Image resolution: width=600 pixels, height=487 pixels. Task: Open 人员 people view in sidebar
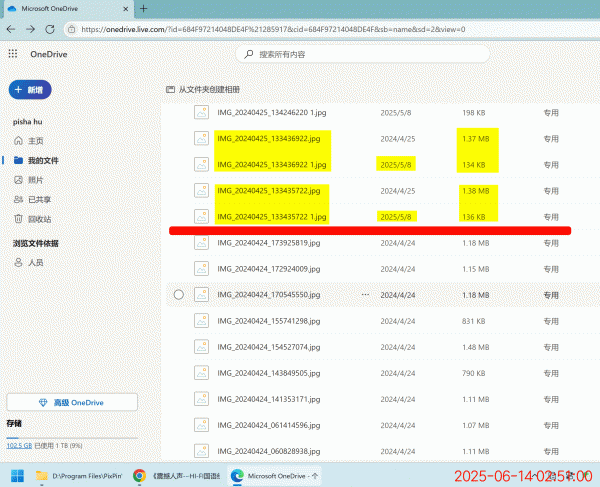click(x=35, y=262)
